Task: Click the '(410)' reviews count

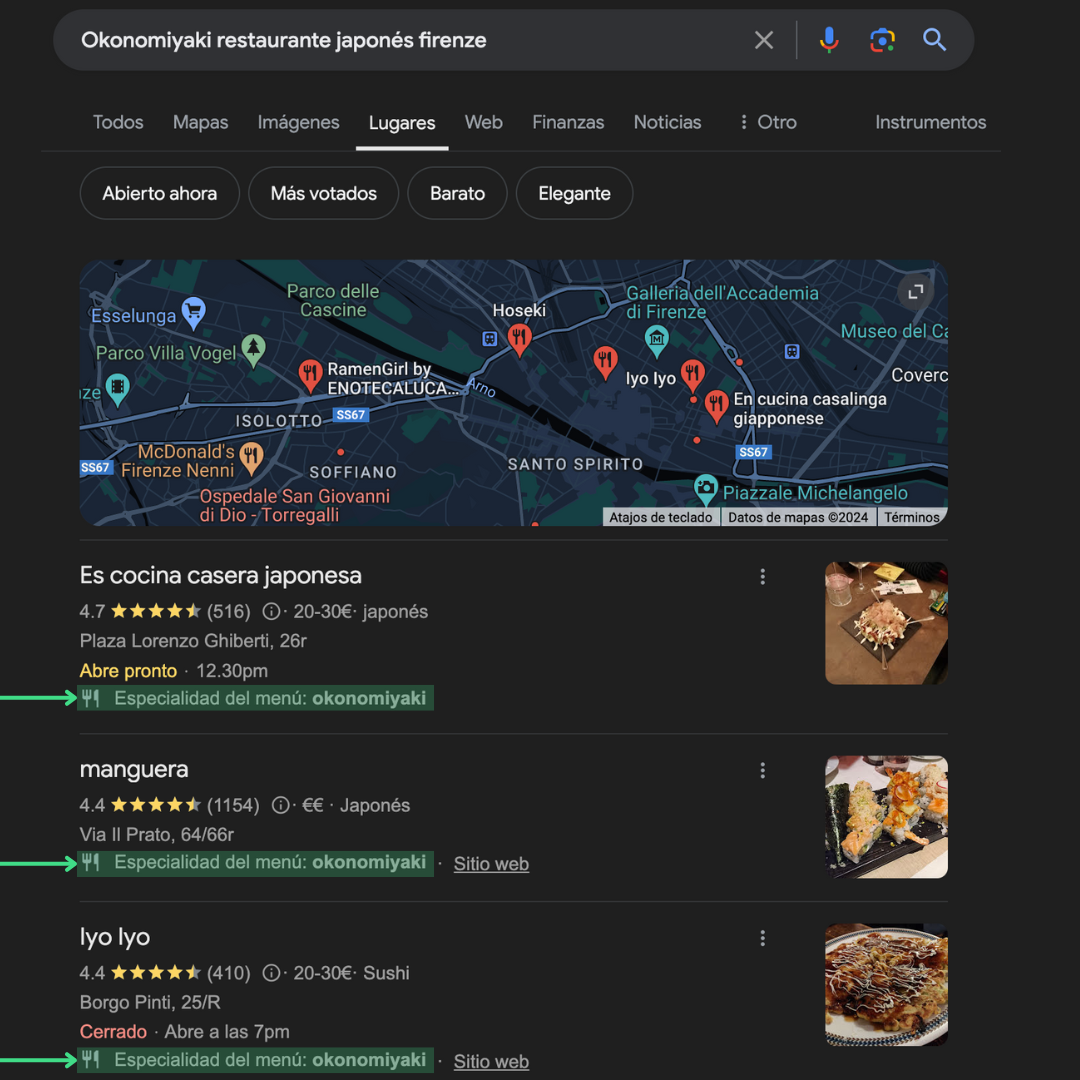Action: [x=229, y=973]
